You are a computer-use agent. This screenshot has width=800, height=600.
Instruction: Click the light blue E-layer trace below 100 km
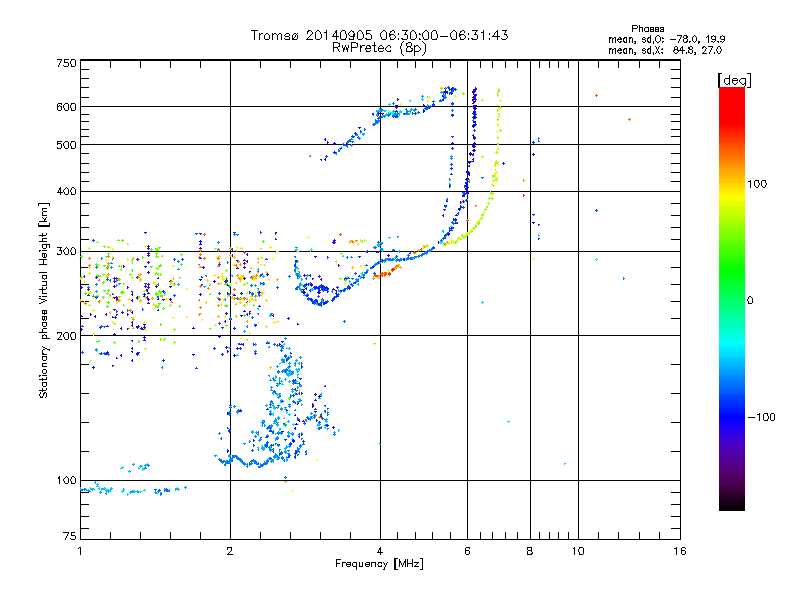(134, 491)
